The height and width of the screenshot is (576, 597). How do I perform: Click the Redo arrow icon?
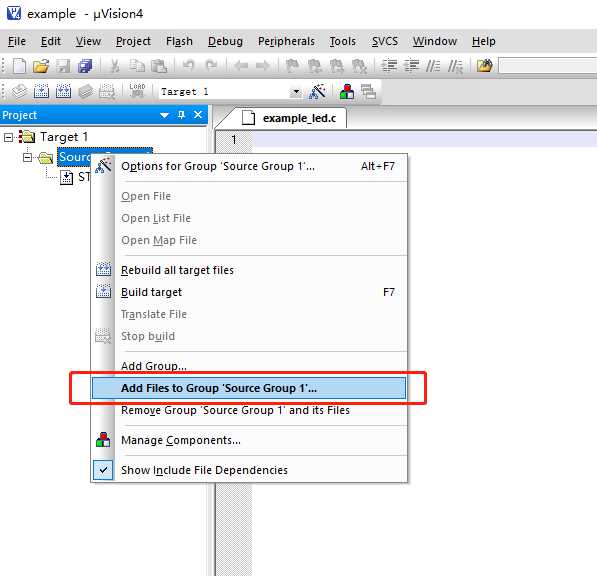pyautogui.click(x=211, y=66)
